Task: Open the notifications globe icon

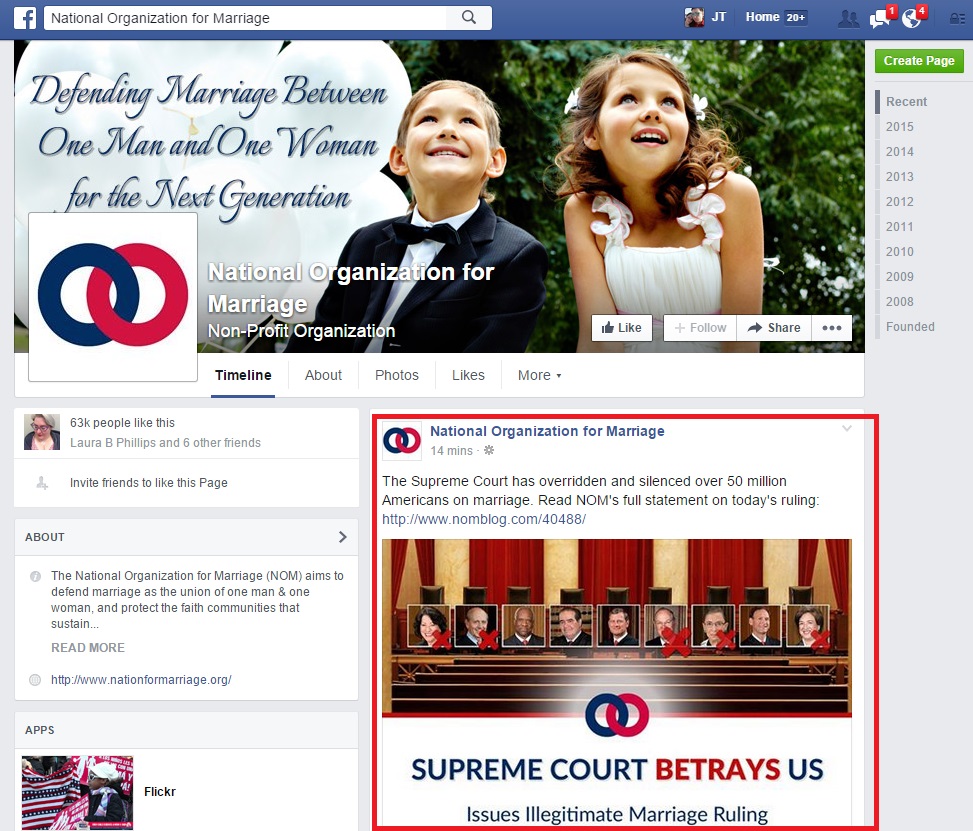Action: click(913, 17)
